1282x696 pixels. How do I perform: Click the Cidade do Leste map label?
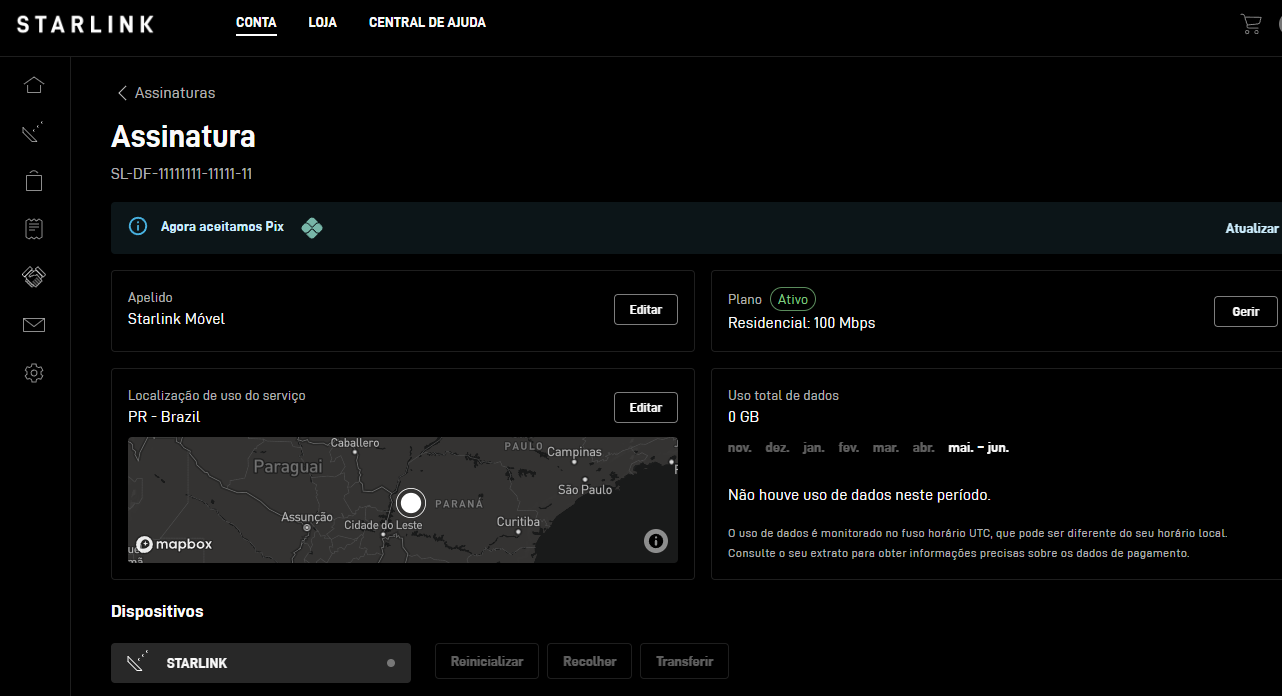point(383,525)
